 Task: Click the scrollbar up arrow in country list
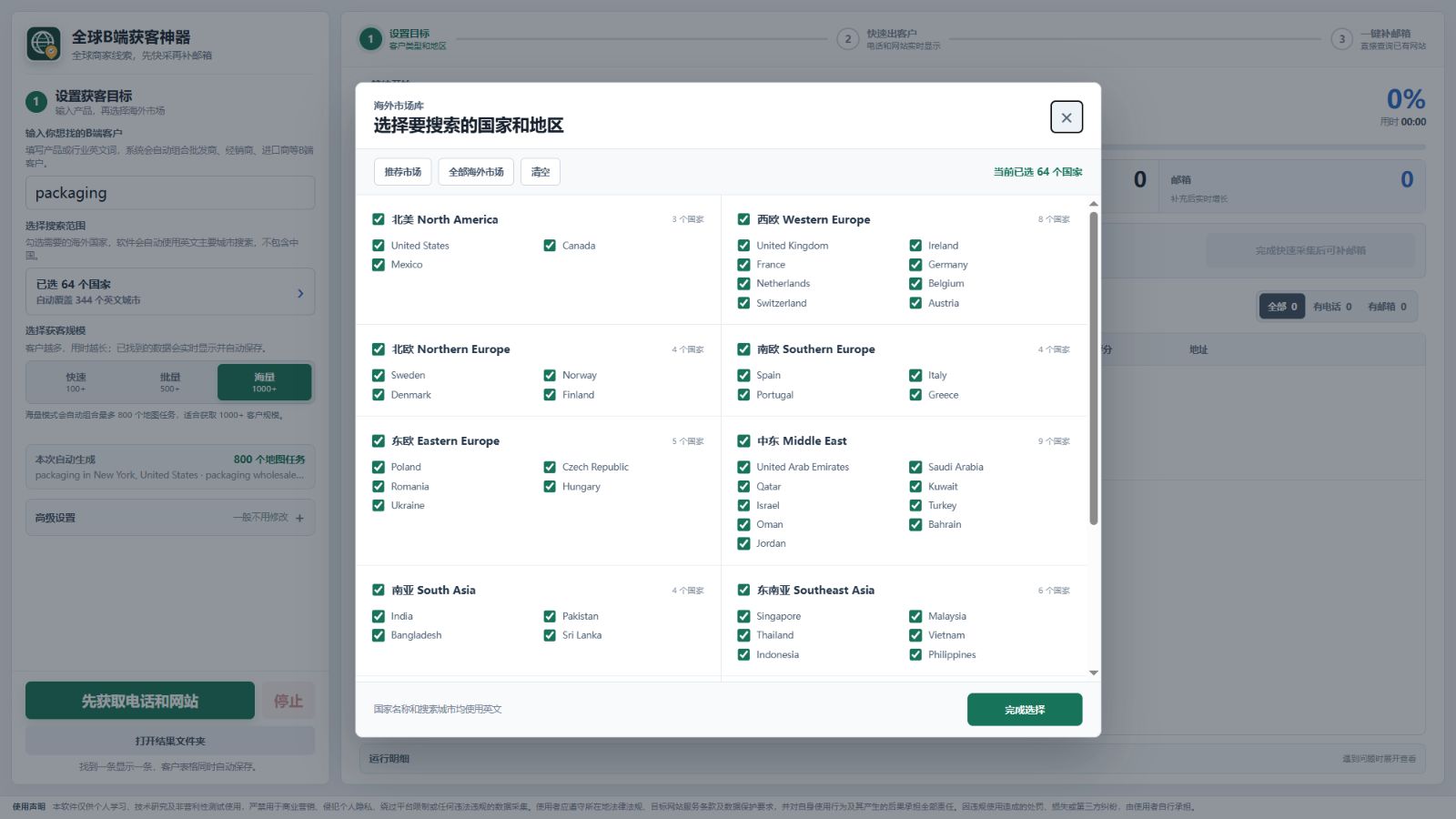pos(1094,204)
